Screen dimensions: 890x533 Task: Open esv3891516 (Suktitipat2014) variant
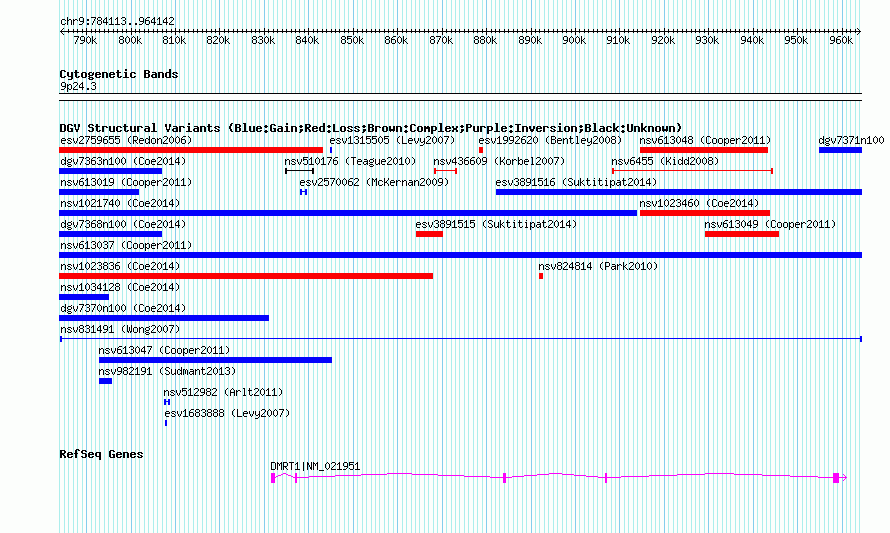pyautogui.click(x=576, y=182)
